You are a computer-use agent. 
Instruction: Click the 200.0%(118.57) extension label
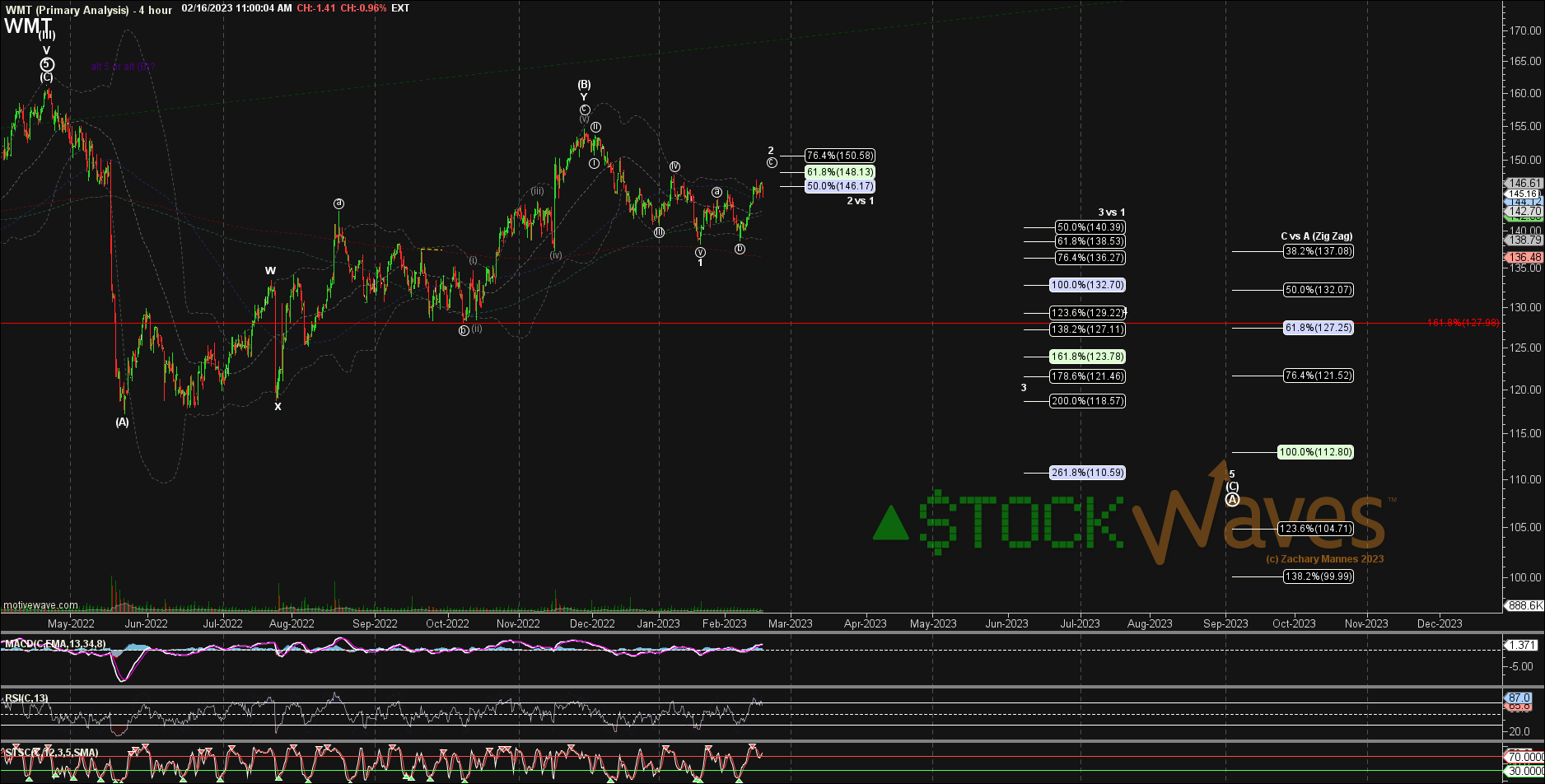1087,401
